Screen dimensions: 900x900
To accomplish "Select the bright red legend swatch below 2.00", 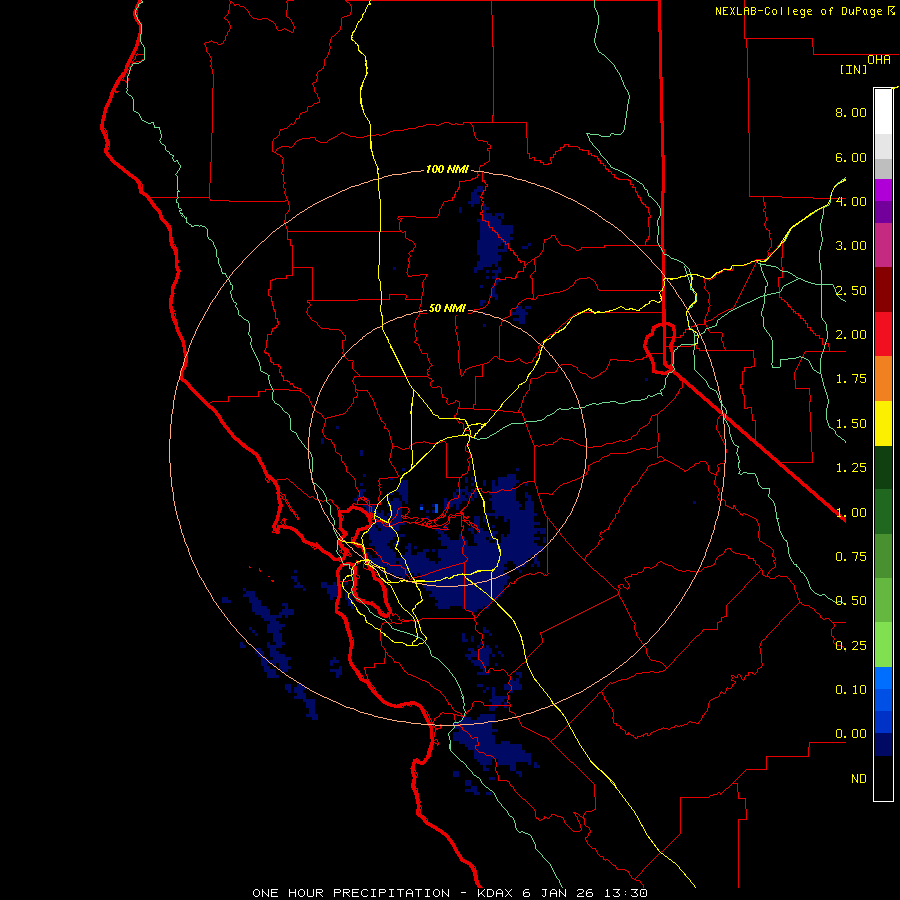I will pyautogui.click(x=883, y=334).
